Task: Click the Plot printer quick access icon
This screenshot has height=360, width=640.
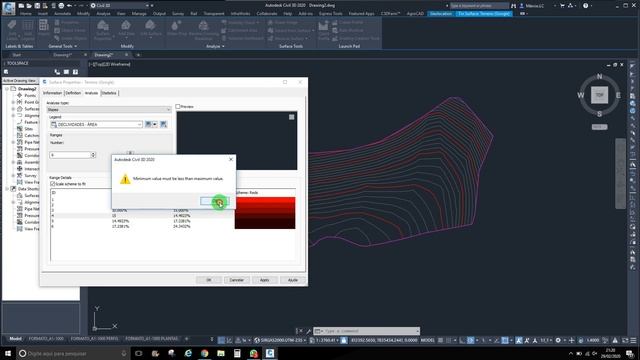Action: [x=61, y=6]
